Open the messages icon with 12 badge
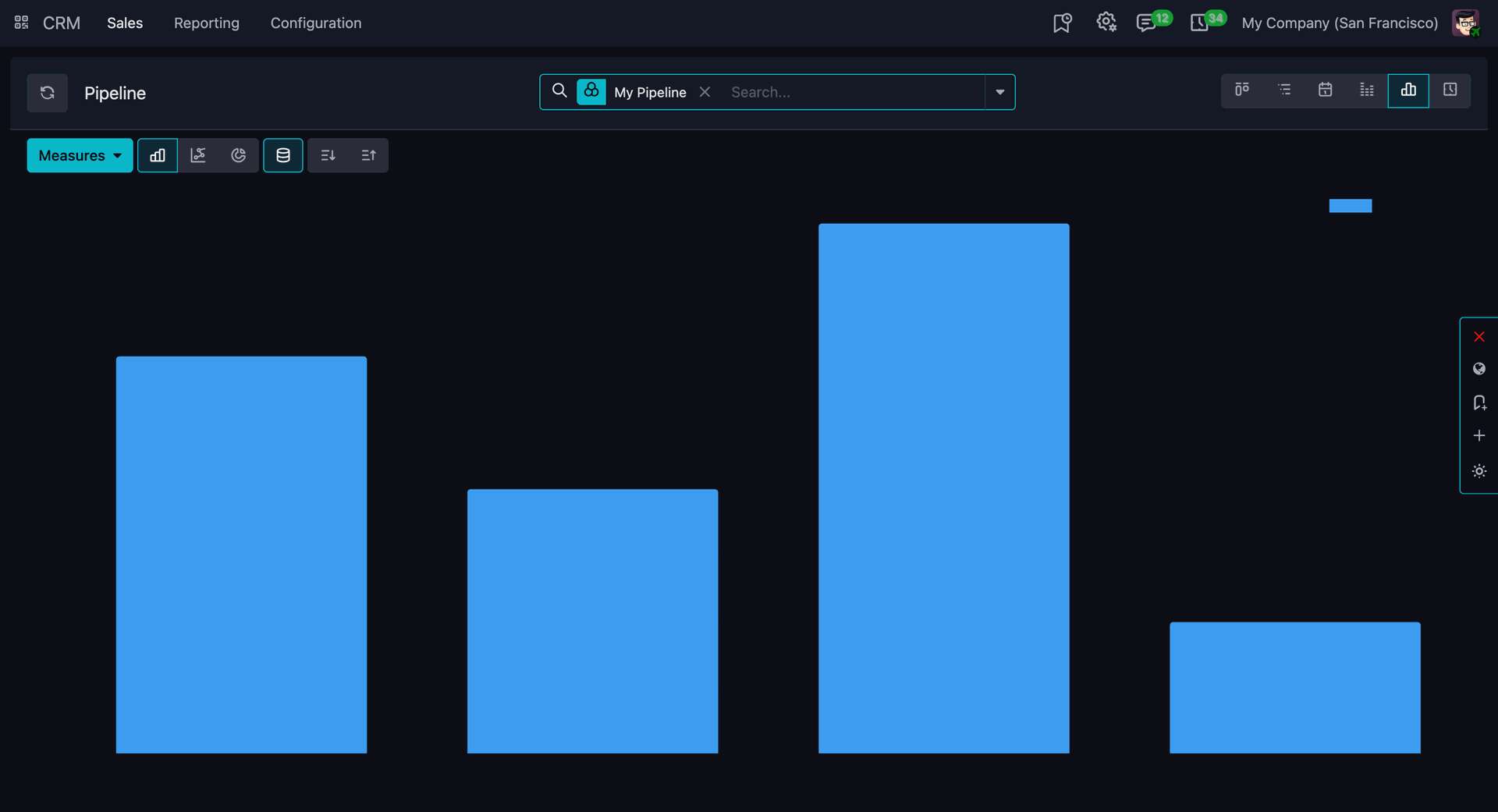Viewport: 1498px width, 812px height. tap(1146, 23)
